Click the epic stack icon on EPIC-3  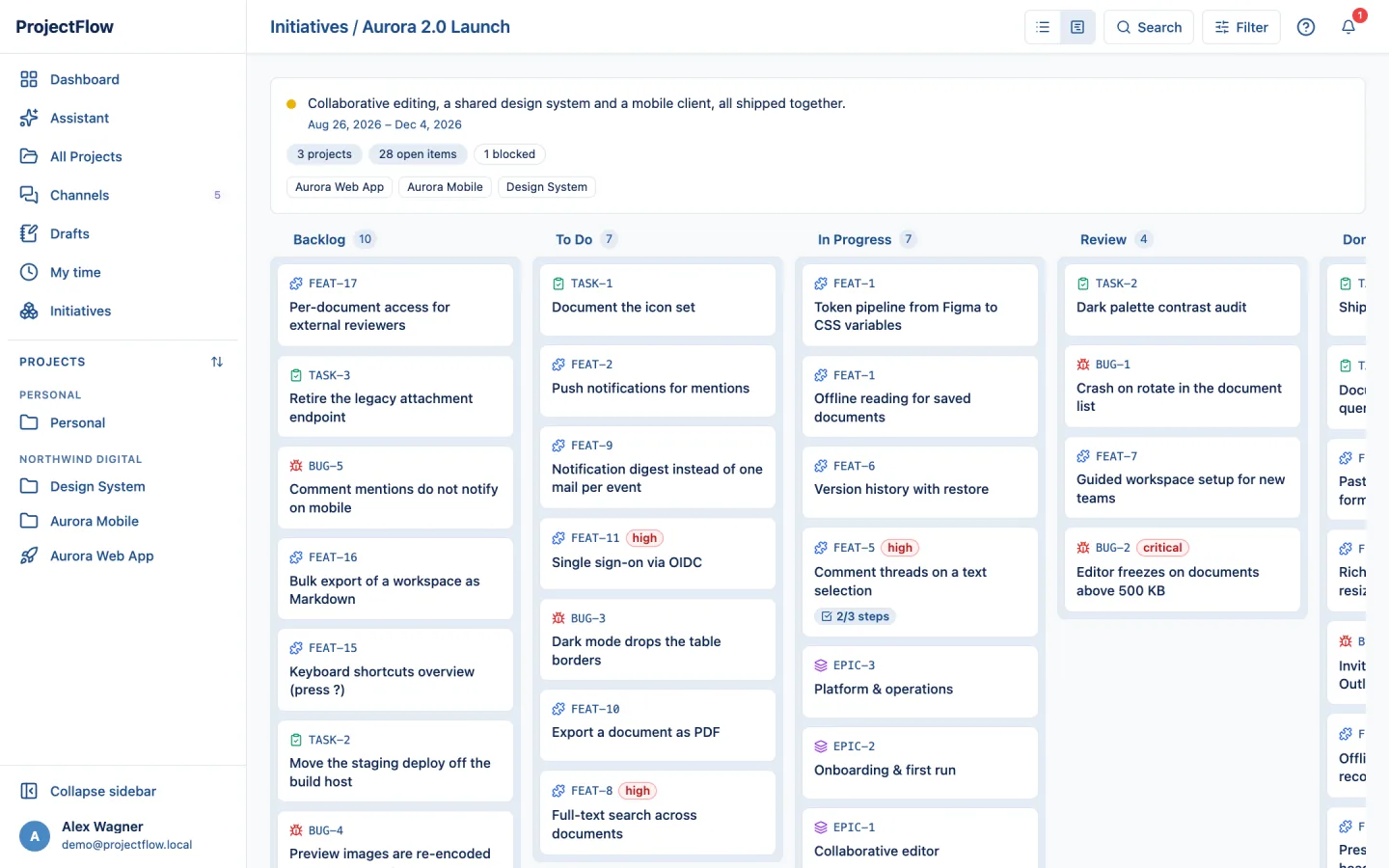tap(821, 665)
